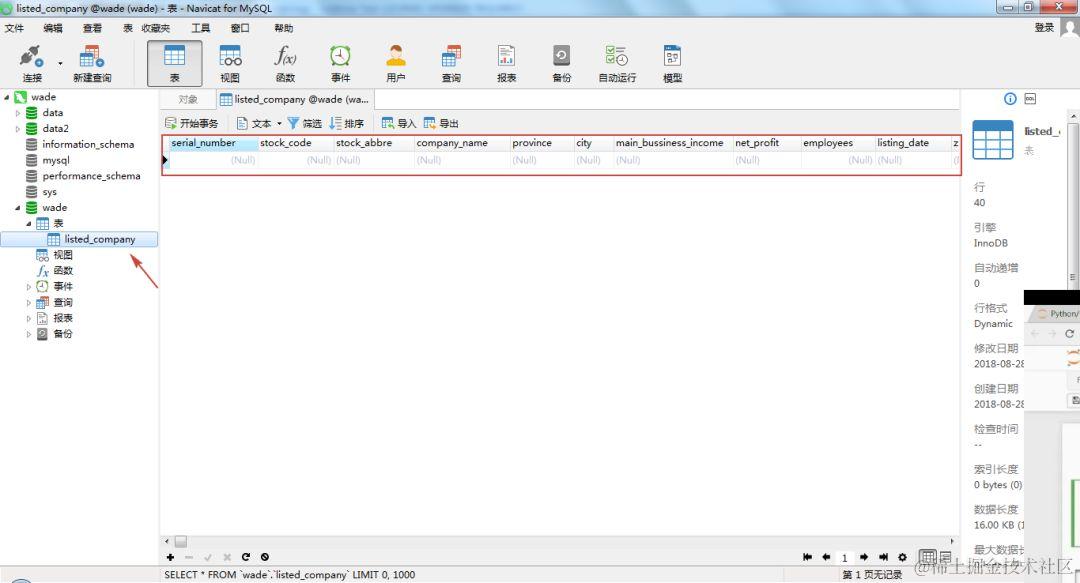Go to the first page of records
Screen dimensions: 1080x583
coord(807,557)
